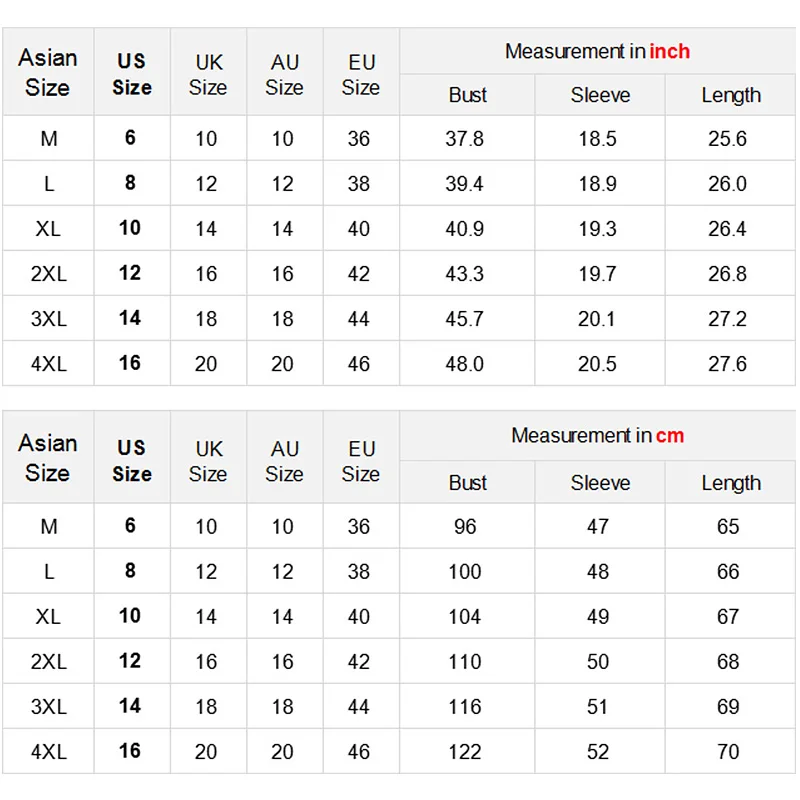800x800 pixels.
Task: Click the red "inch" unit label
Action: [x=669, y=51]
